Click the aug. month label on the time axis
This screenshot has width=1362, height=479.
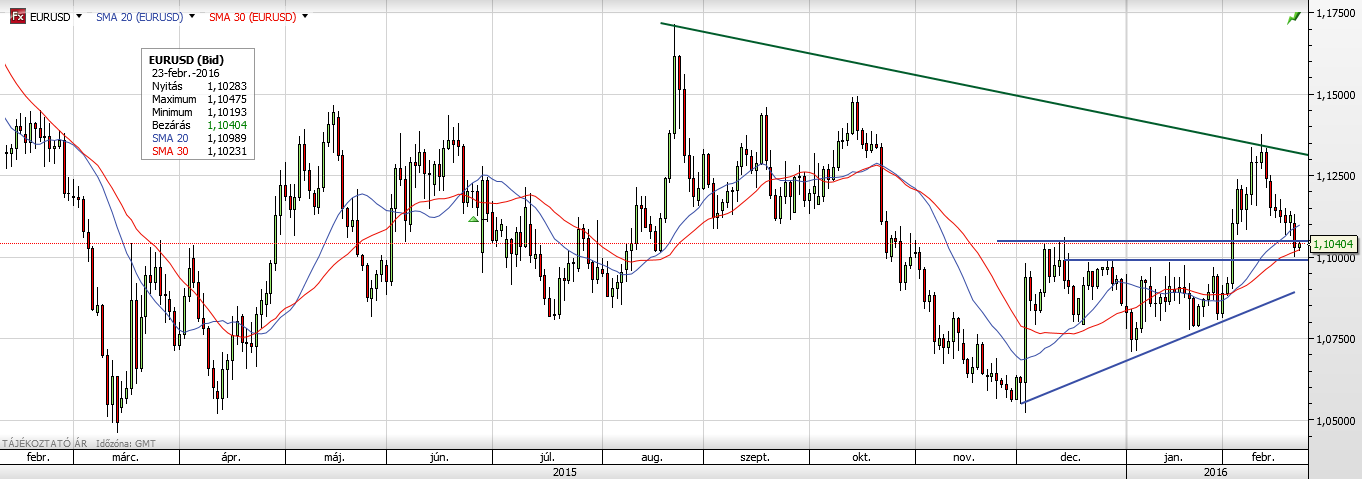651,457
